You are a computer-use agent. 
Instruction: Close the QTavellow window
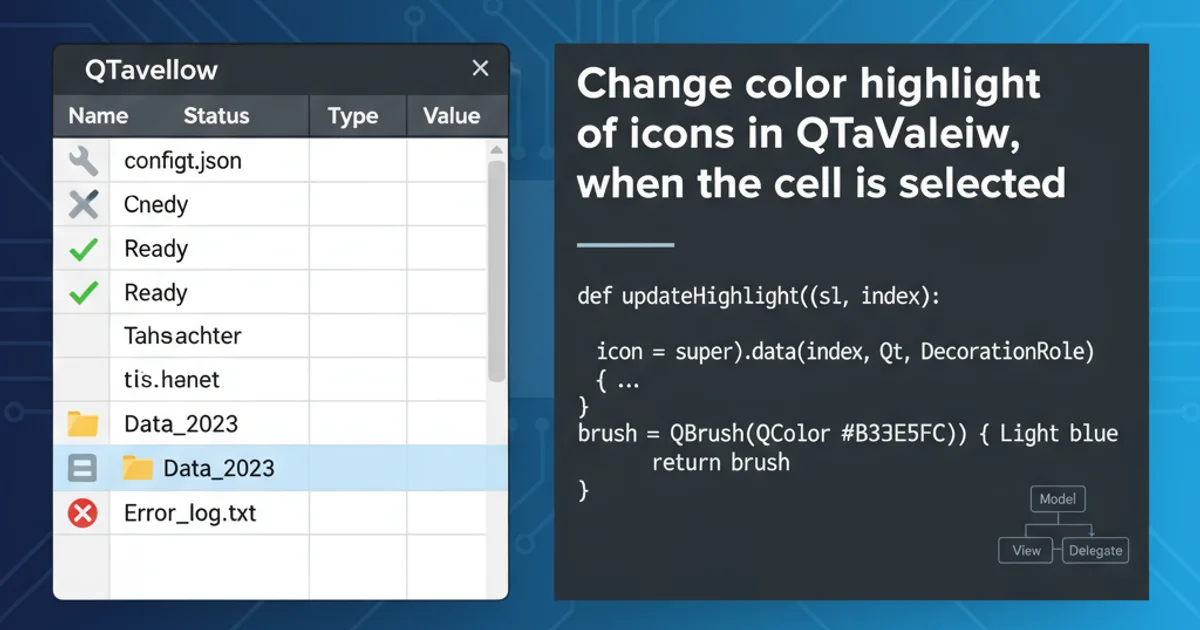point(480,69)
